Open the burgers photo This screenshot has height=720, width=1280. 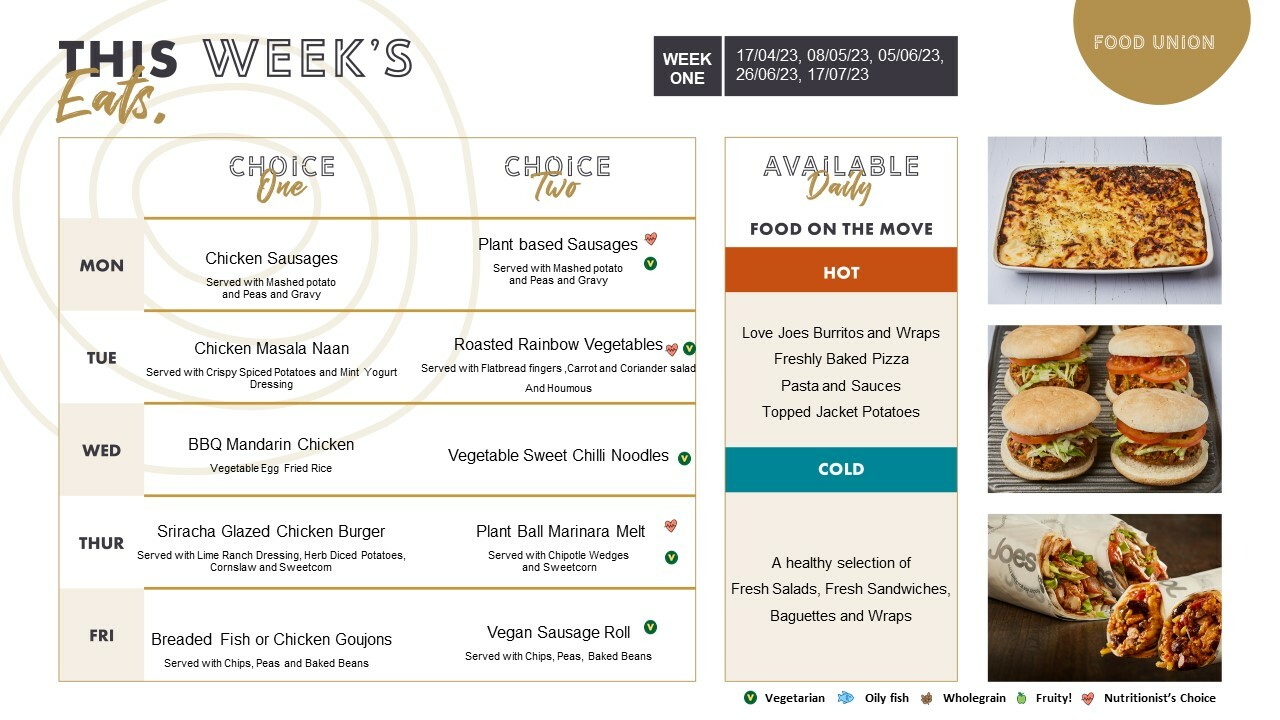coord(1104,409)
